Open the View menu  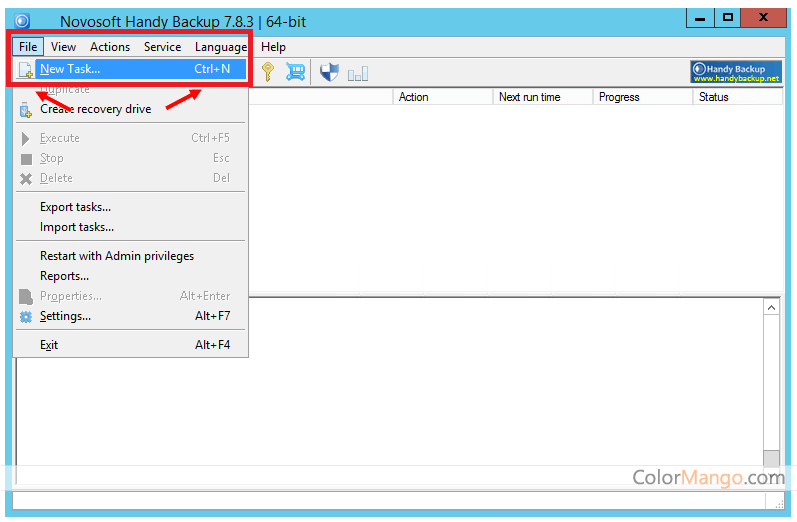tap(63, 47)
